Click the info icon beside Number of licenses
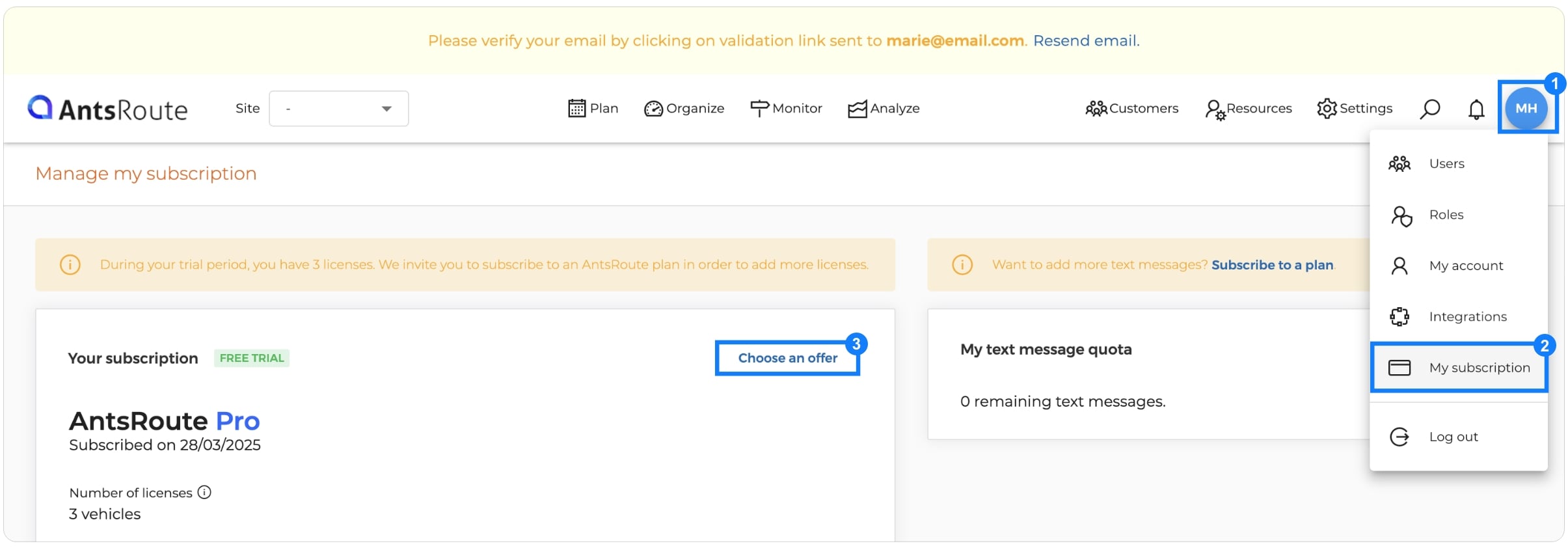 204,492
